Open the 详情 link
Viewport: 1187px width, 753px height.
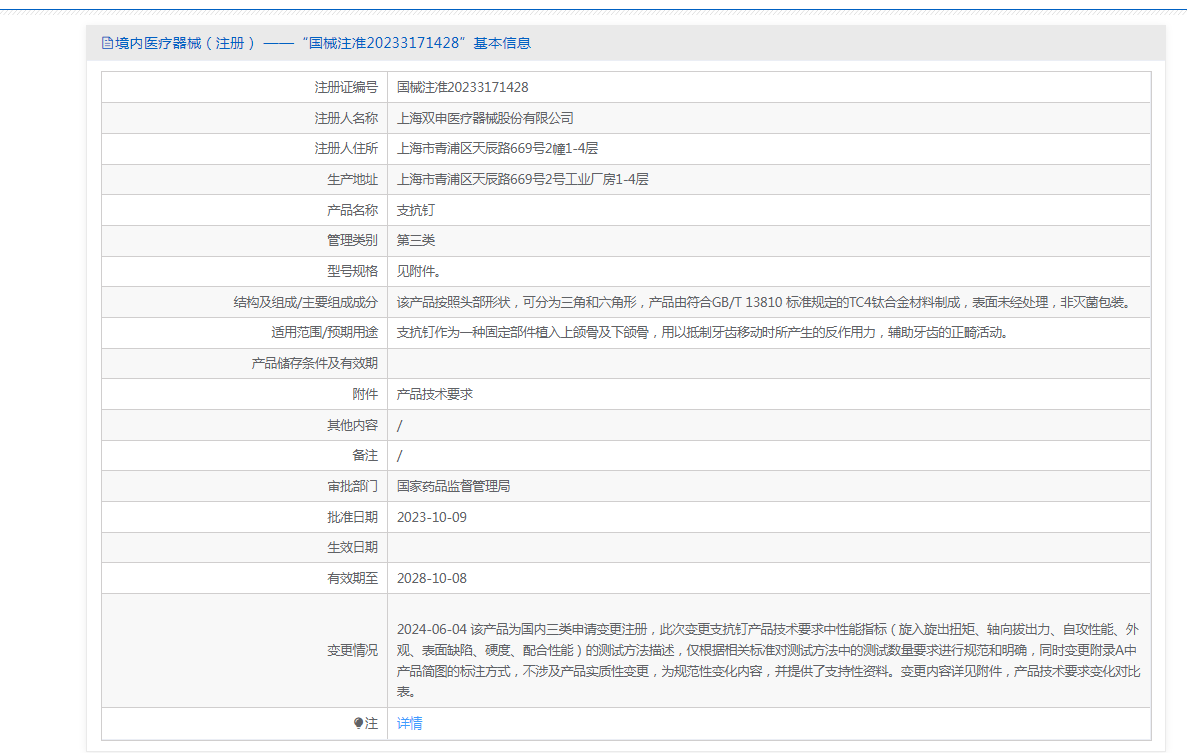[x=409, y=723]
